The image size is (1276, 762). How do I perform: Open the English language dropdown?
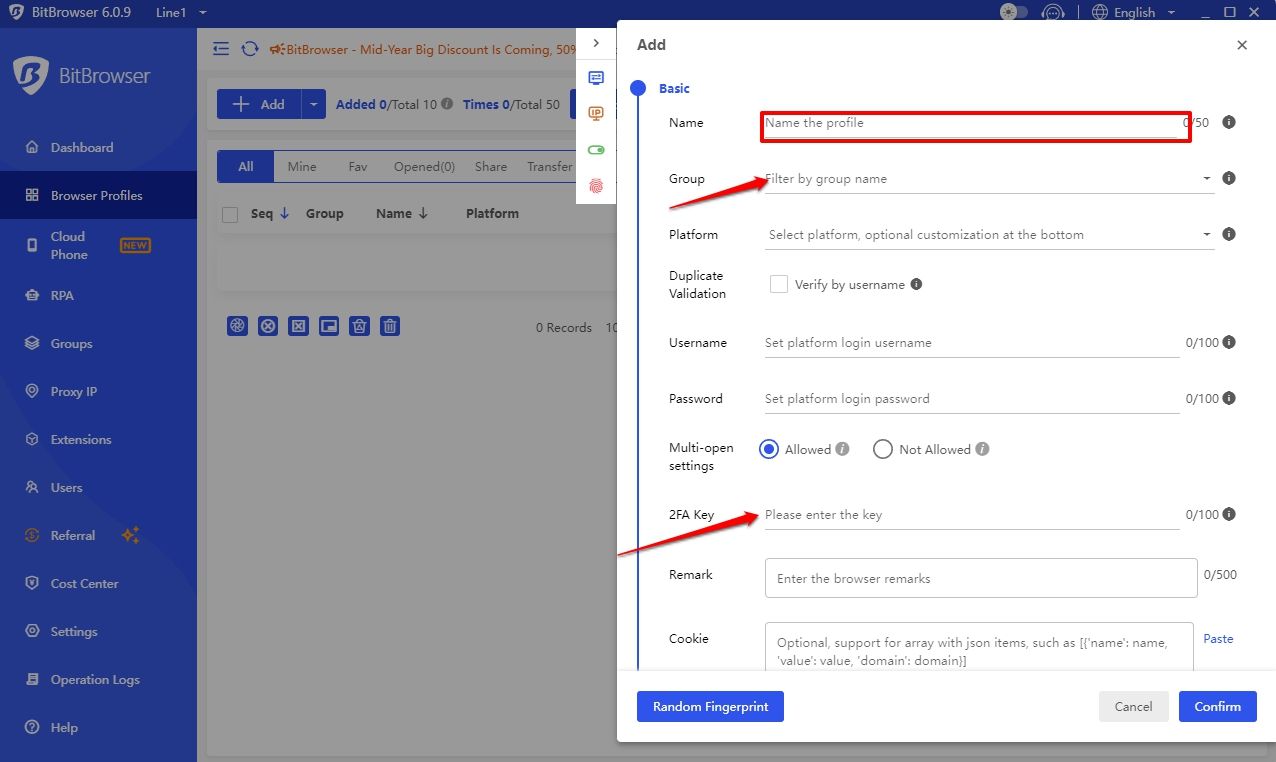coord(1134,13)
